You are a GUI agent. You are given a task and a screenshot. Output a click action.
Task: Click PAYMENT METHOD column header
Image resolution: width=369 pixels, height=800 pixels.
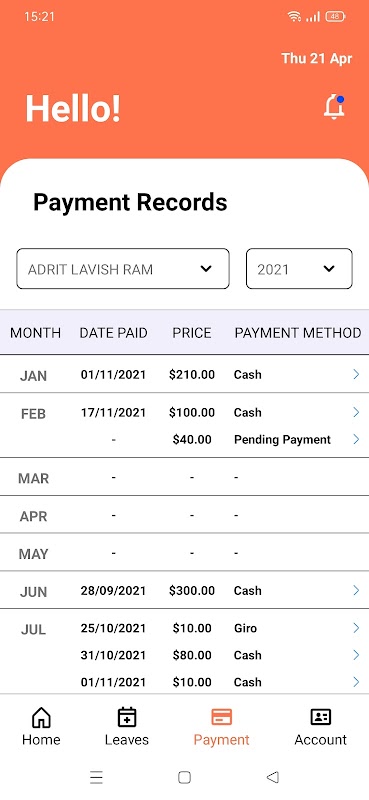(x=298, y=333)
